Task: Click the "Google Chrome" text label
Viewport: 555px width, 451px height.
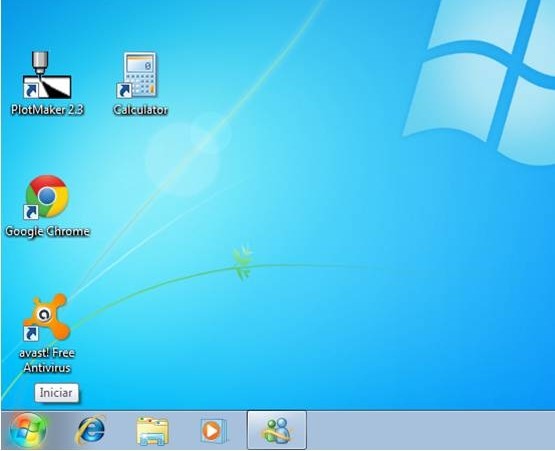Action: click(47, 232)
